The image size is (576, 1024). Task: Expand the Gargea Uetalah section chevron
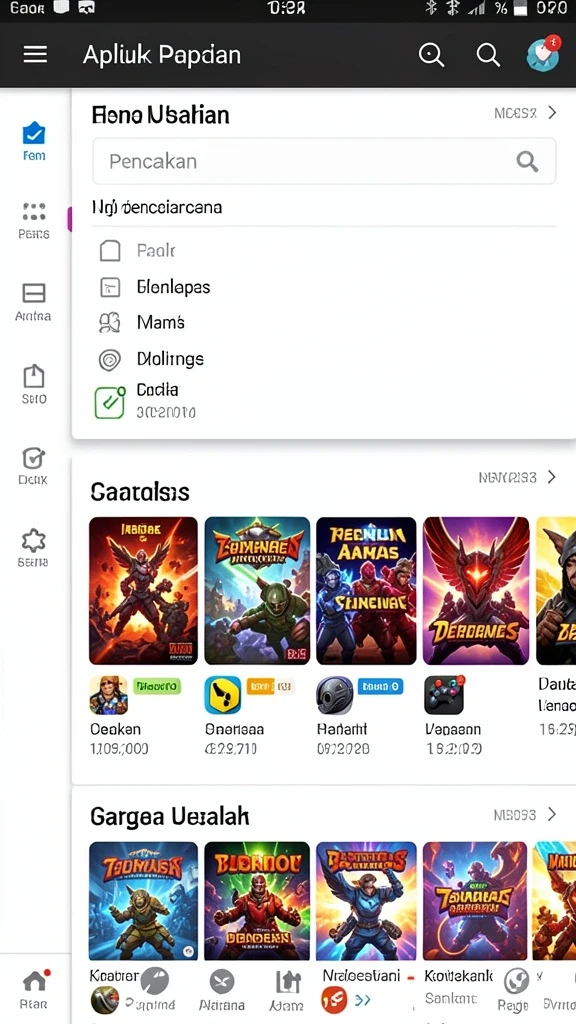[x=552, y=814]
